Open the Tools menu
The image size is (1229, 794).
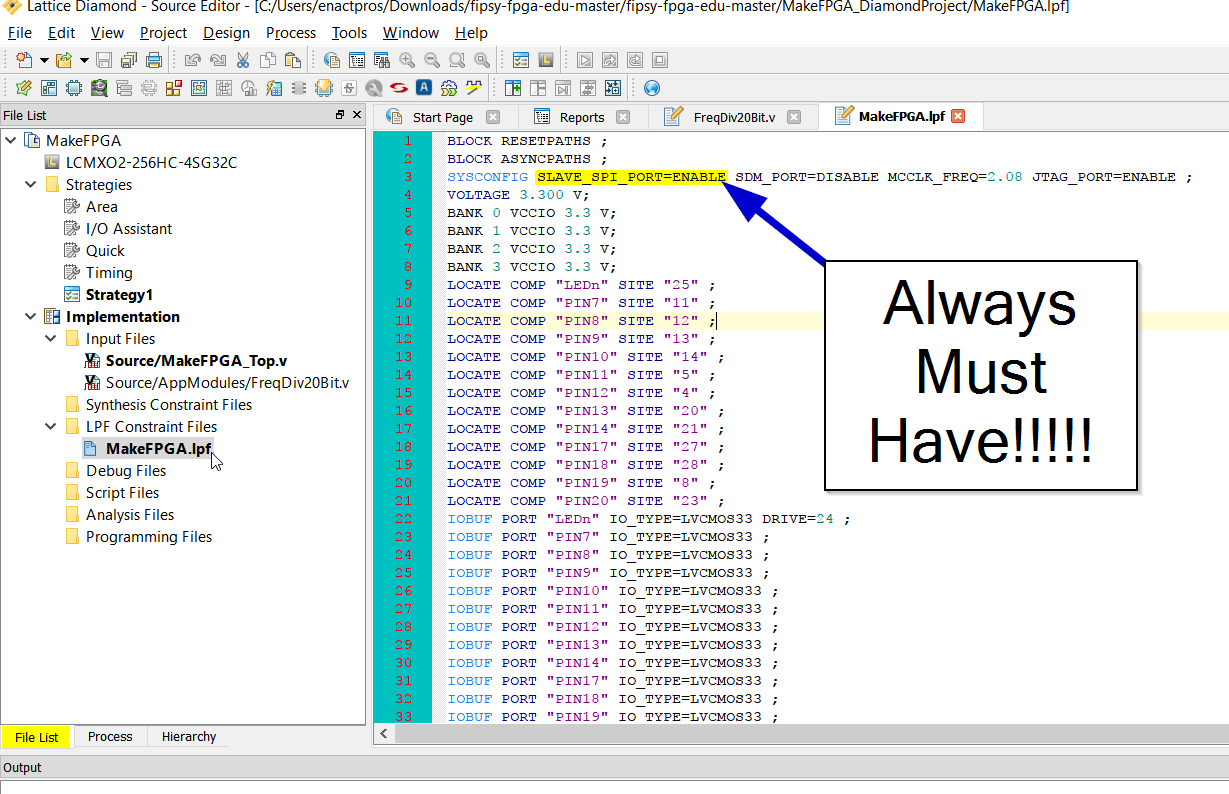pyautogui.click(x=349, y=33)
